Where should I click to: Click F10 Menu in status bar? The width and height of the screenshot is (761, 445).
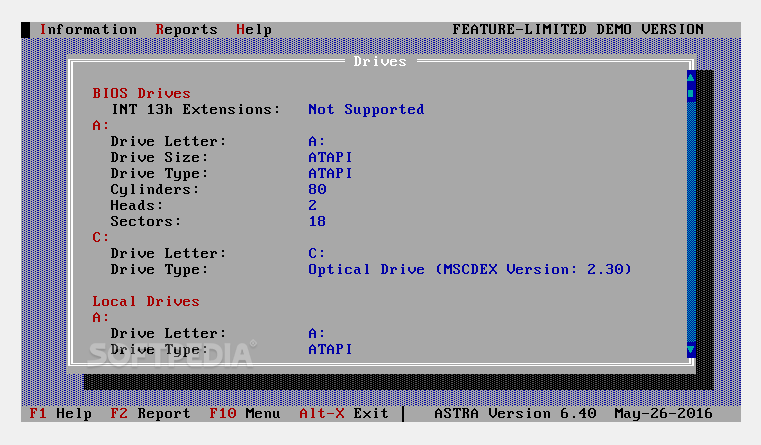245,413
